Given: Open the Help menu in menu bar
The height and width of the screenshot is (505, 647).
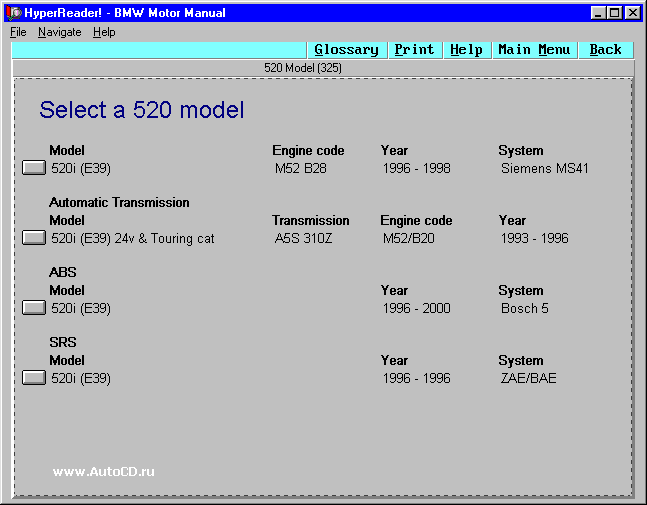Looking at the screenshot, I should coord(104,32).
